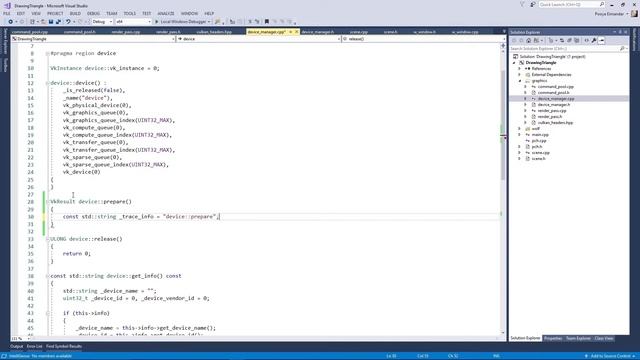Click the feedback icon beside Quick Launch

coord(532,4)
